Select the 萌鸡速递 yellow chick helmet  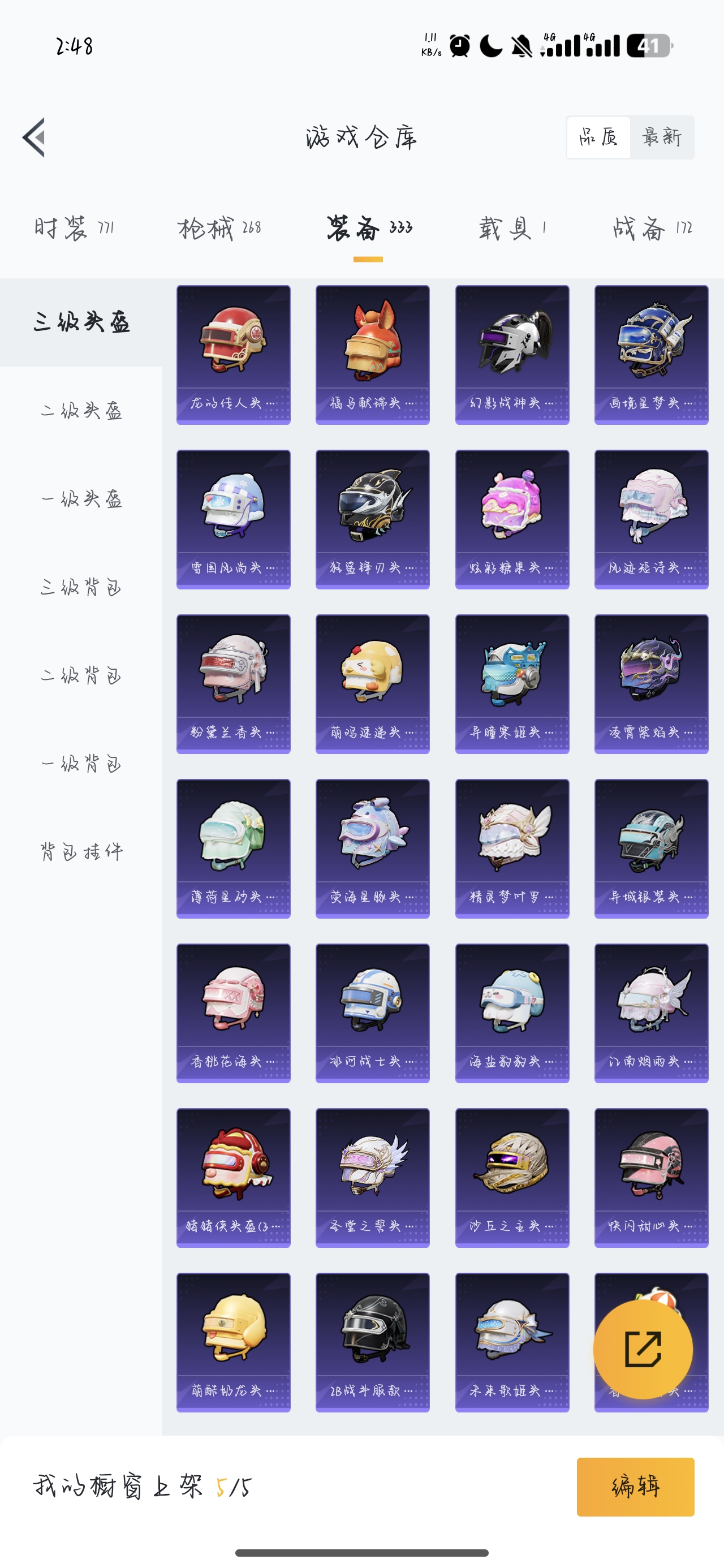[373, 684]
